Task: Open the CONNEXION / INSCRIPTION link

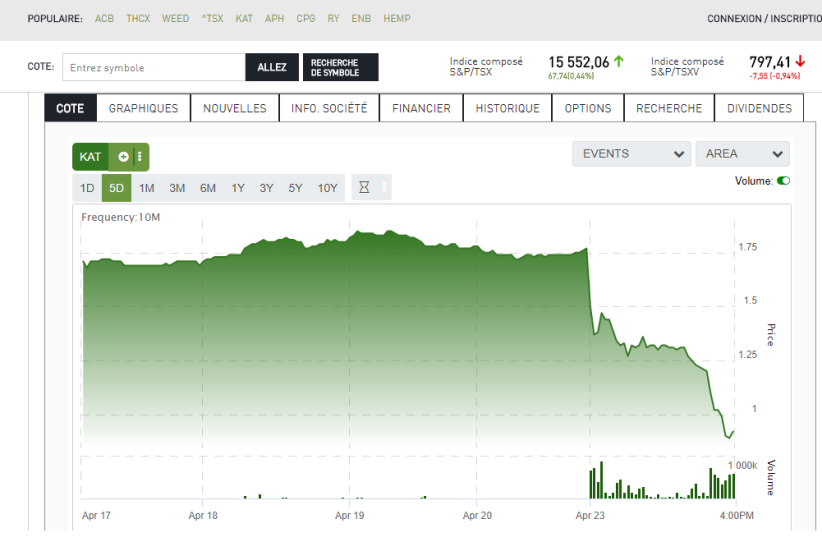Action: click(763, 19)
